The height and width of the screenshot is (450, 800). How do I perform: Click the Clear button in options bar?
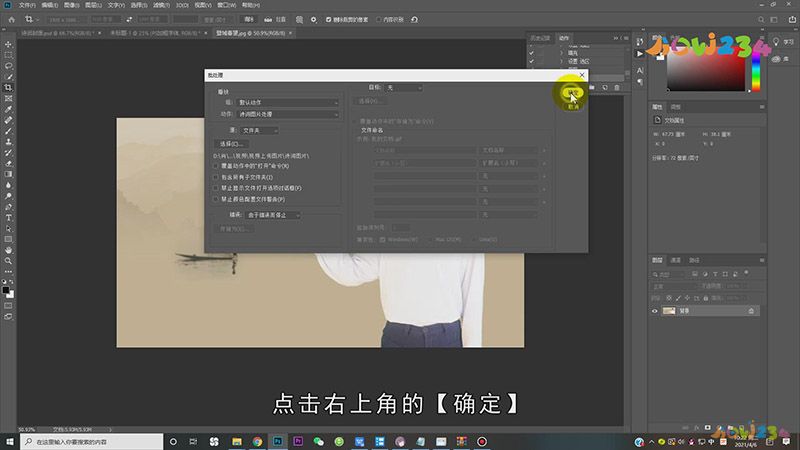click(x=249, y=19)
